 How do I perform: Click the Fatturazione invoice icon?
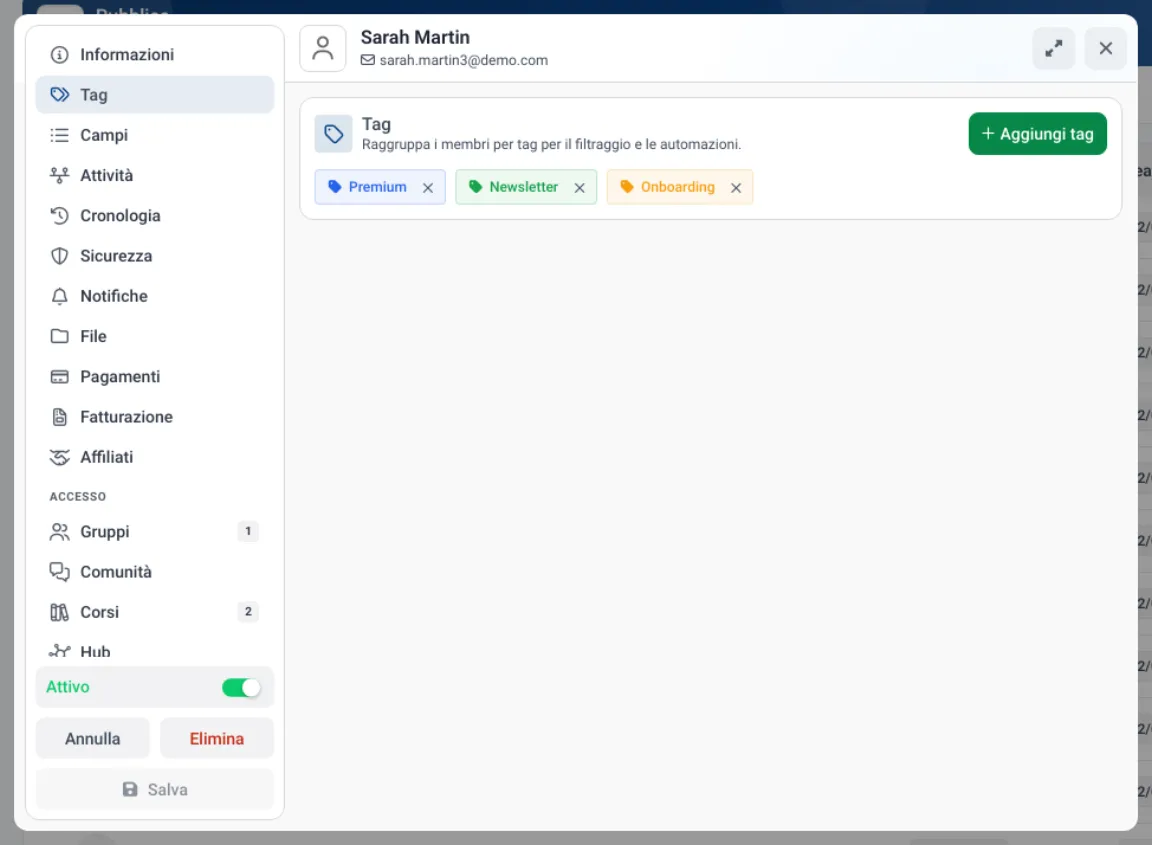point(60,417)
